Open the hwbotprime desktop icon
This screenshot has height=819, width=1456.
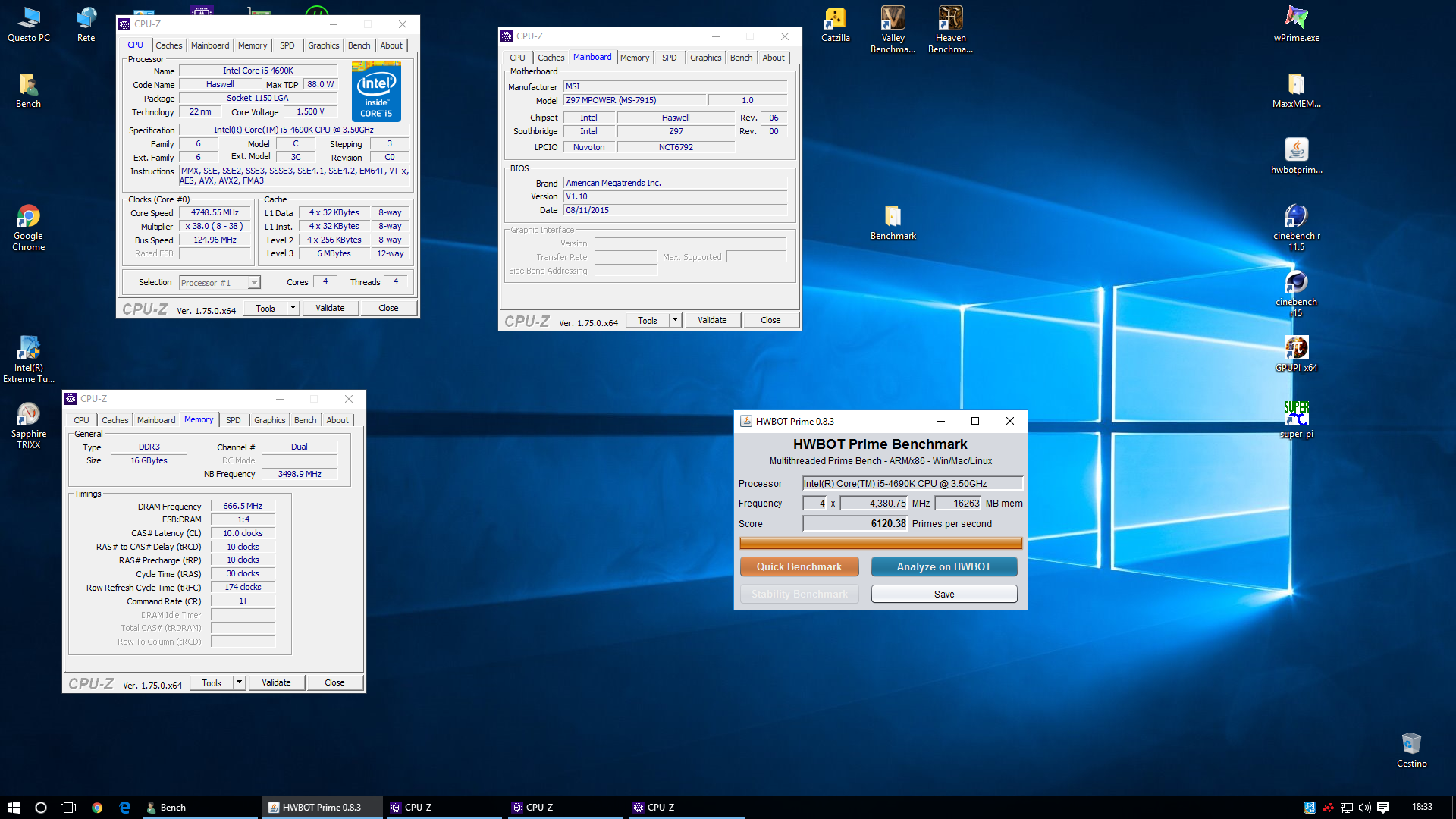point(1297,156)
